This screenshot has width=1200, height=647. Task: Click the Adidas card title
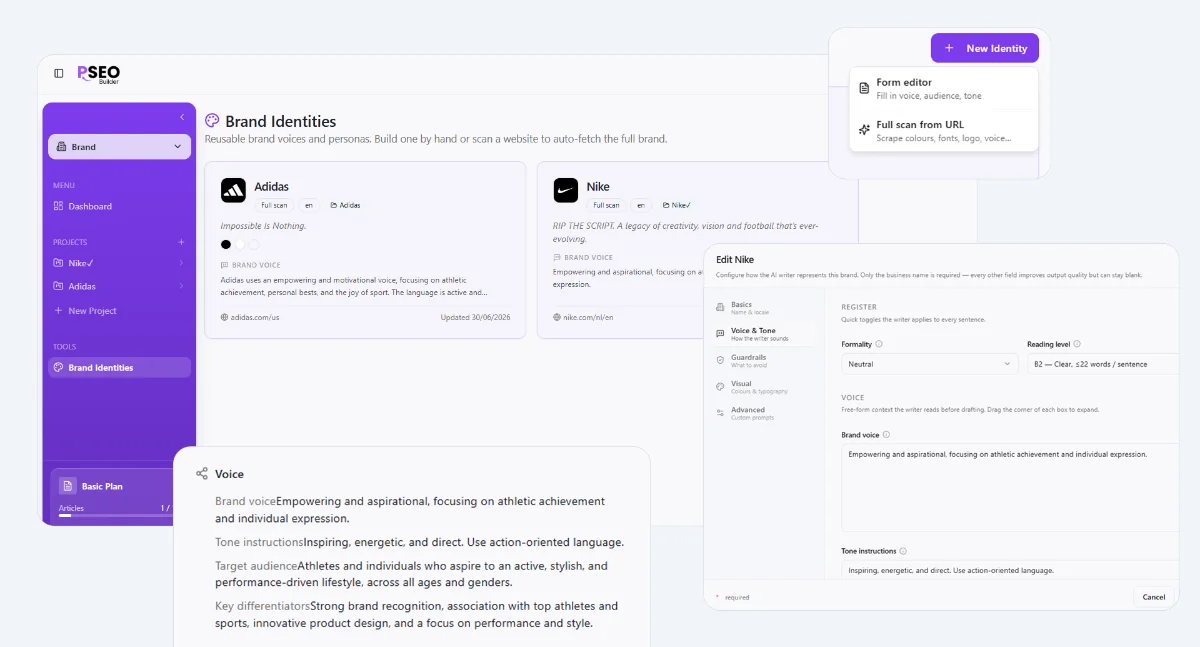pos(271,187)
